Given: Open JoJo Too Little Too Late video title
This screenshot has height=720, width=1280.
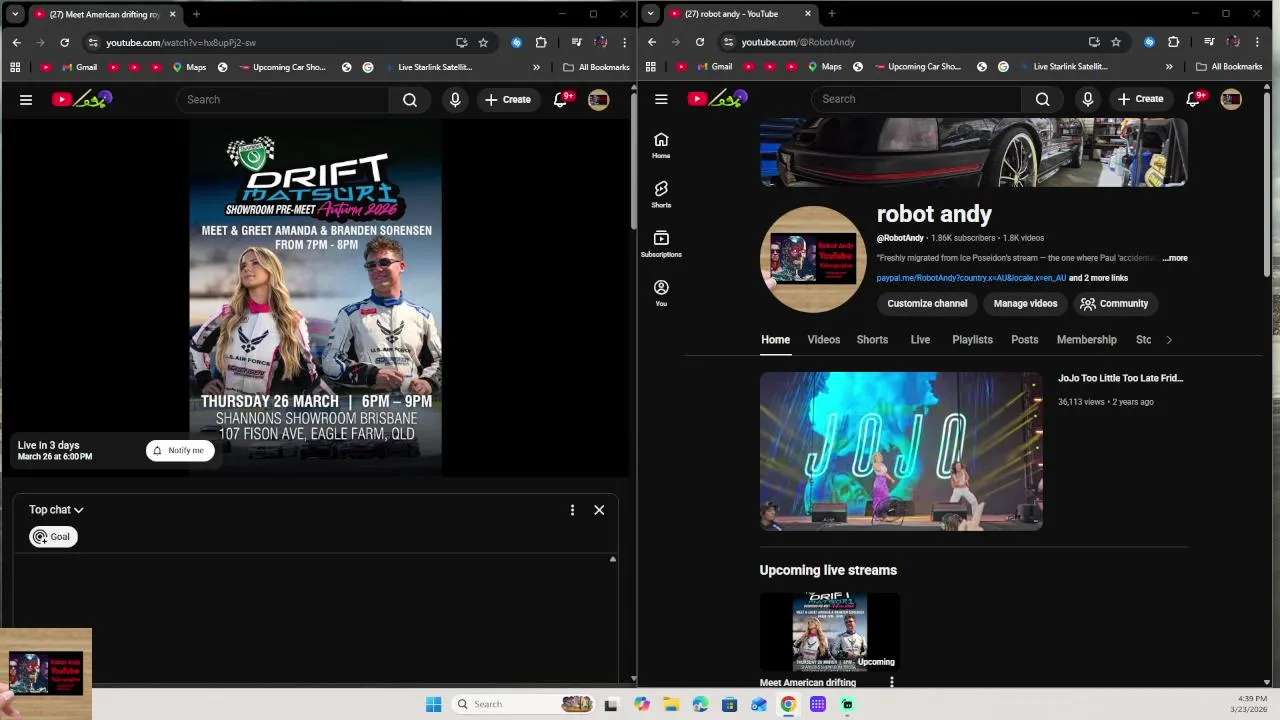Looking at the screenshot, I should click(1120, 378).
